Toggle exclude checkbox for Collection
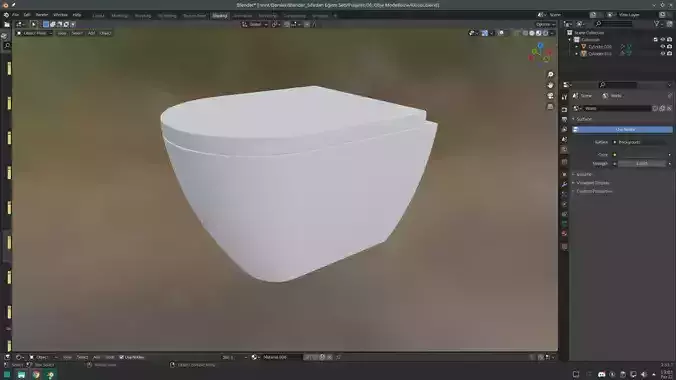The width and height of the screenshot is (676, 380). [x=656, y=40]
